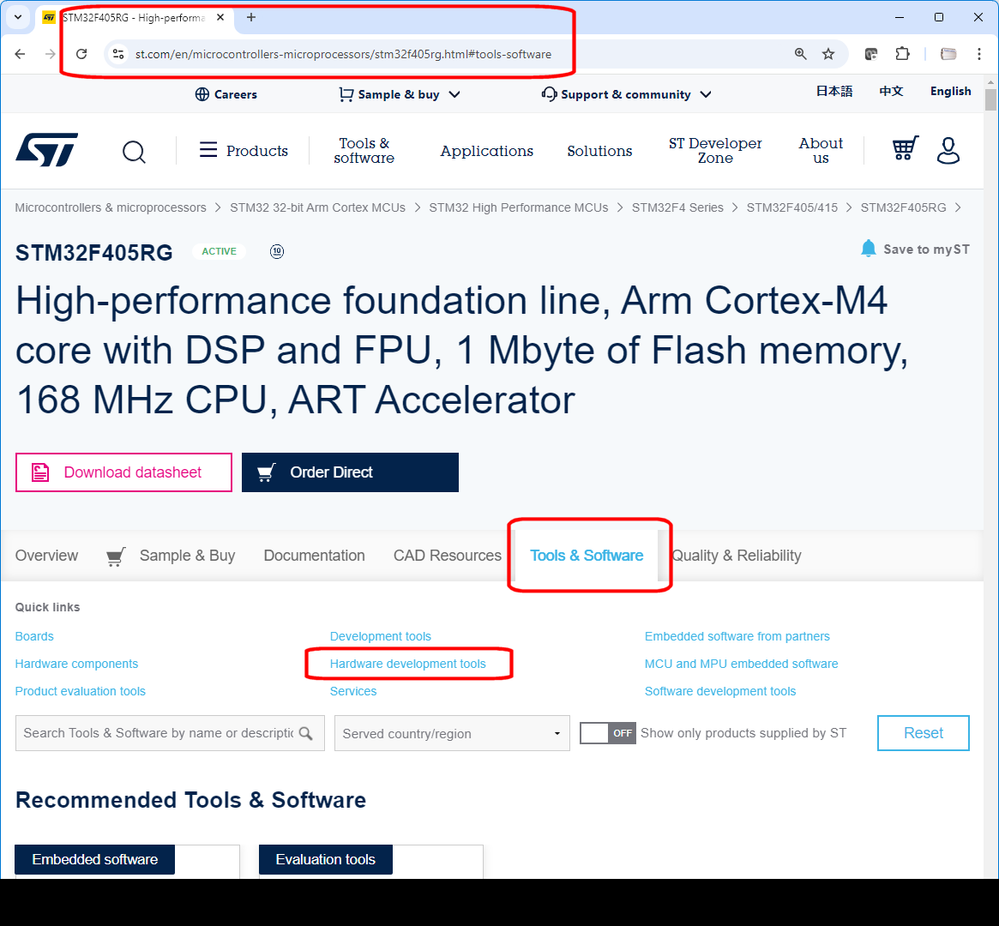This screenshot has height=926, width=999.
Task: Open Chrome three-dot menu
Action: pos(979,54)
